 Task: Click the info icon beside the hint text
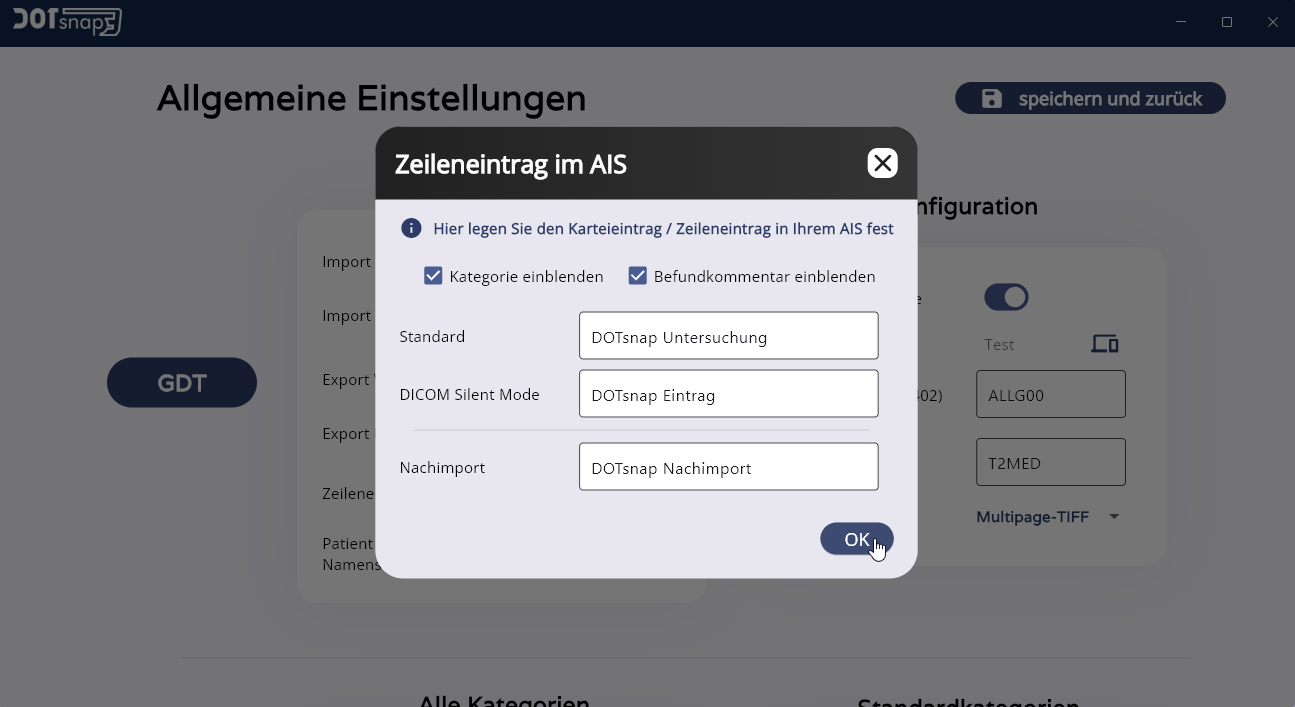click(411, 229)
